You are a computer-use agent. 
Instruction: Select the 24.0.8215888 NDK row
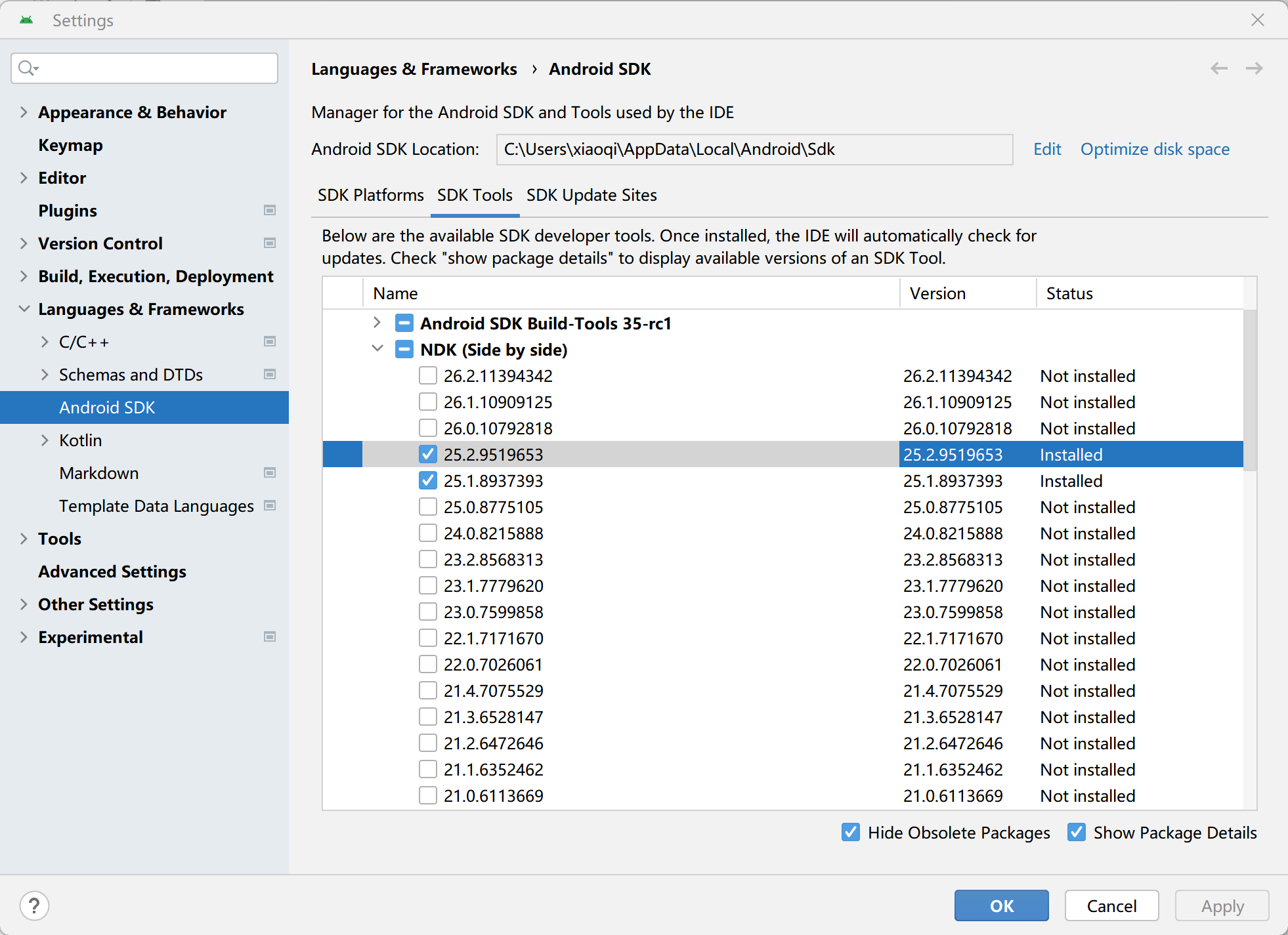click(x=783, y=533)
